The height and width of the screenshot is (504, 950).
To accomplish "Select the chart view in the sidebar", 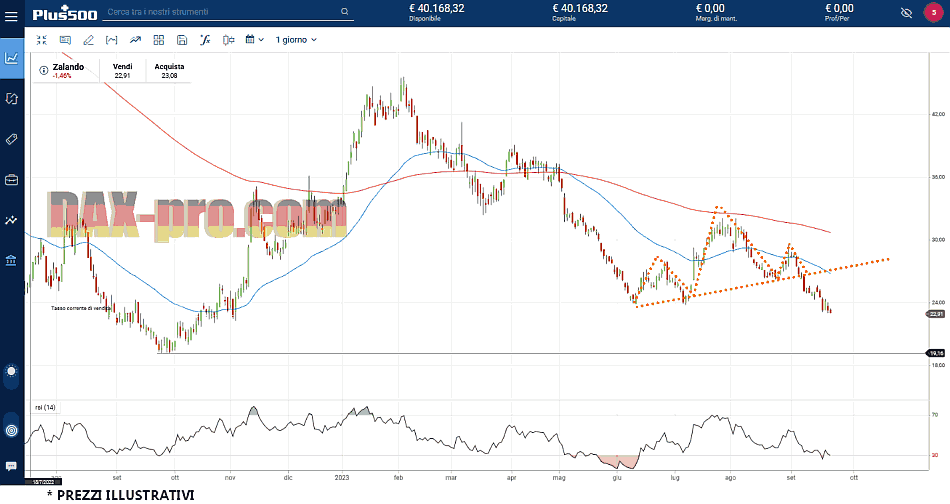I will coord(12,58).
